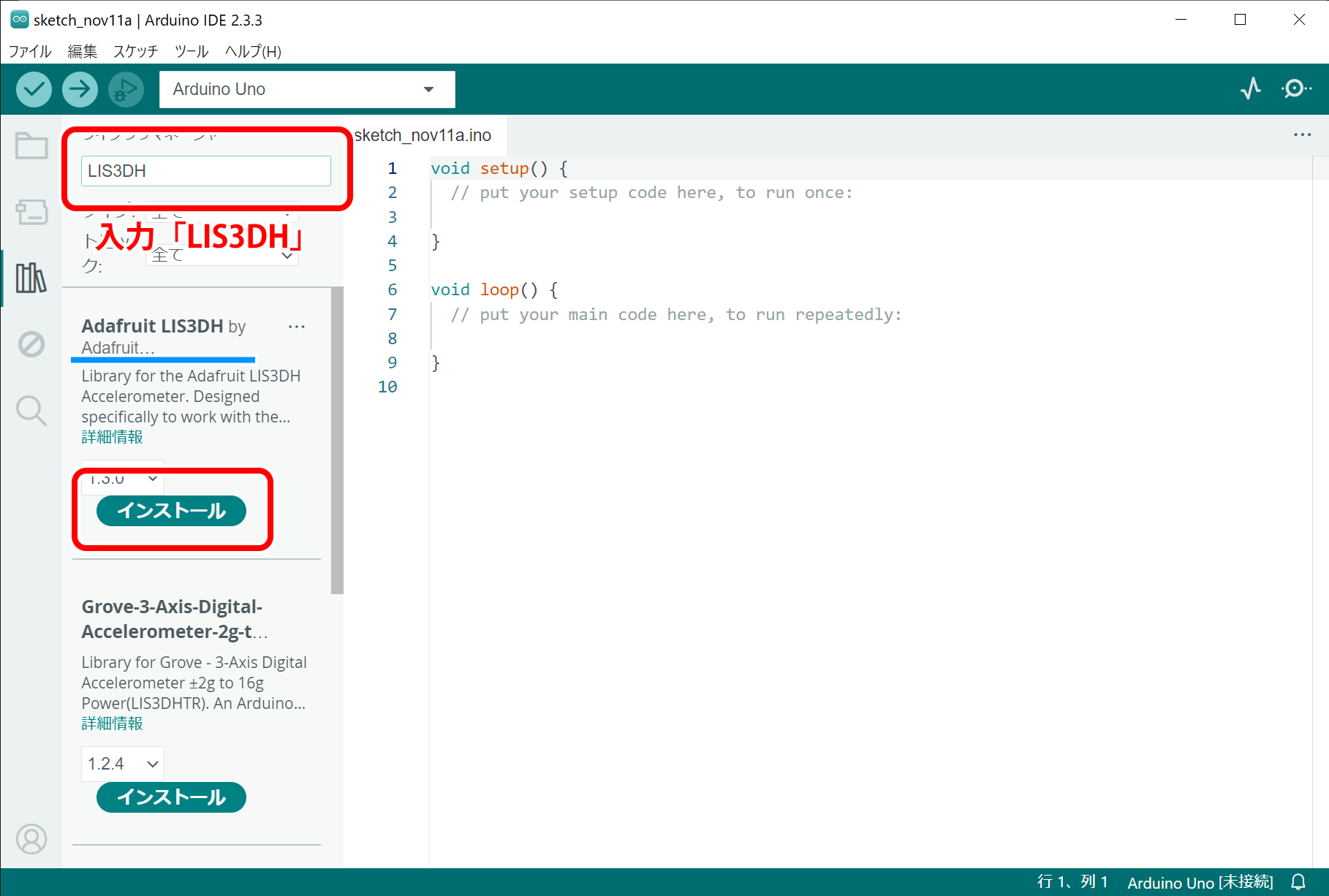Open the ツール menu
1329x896 pixels.
192,51
